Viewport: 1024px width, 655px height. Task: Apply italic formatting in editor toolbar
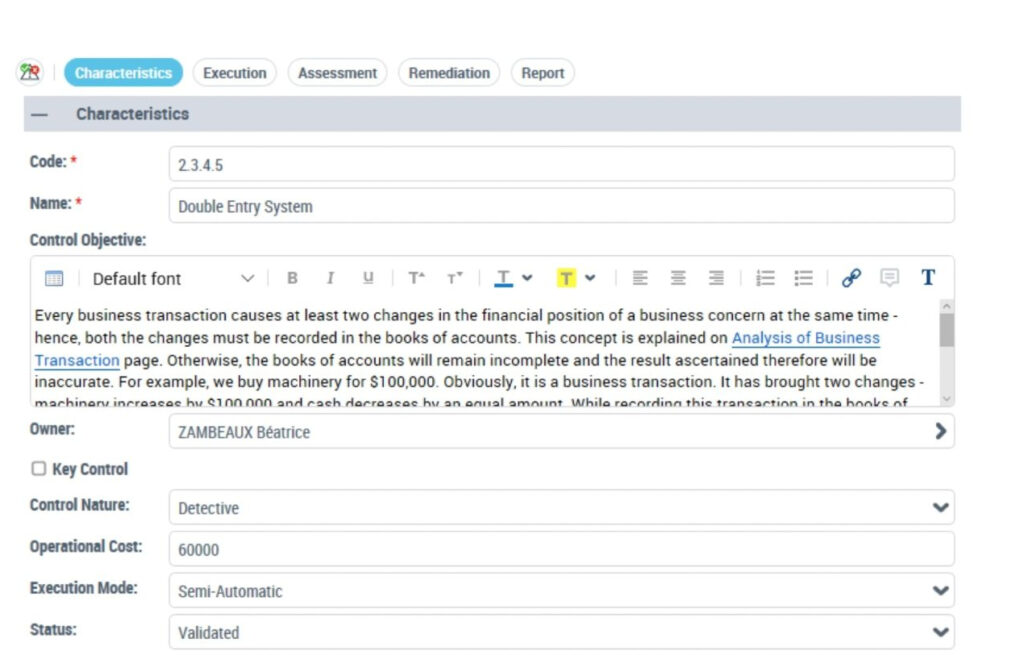(x=330, y=278)
